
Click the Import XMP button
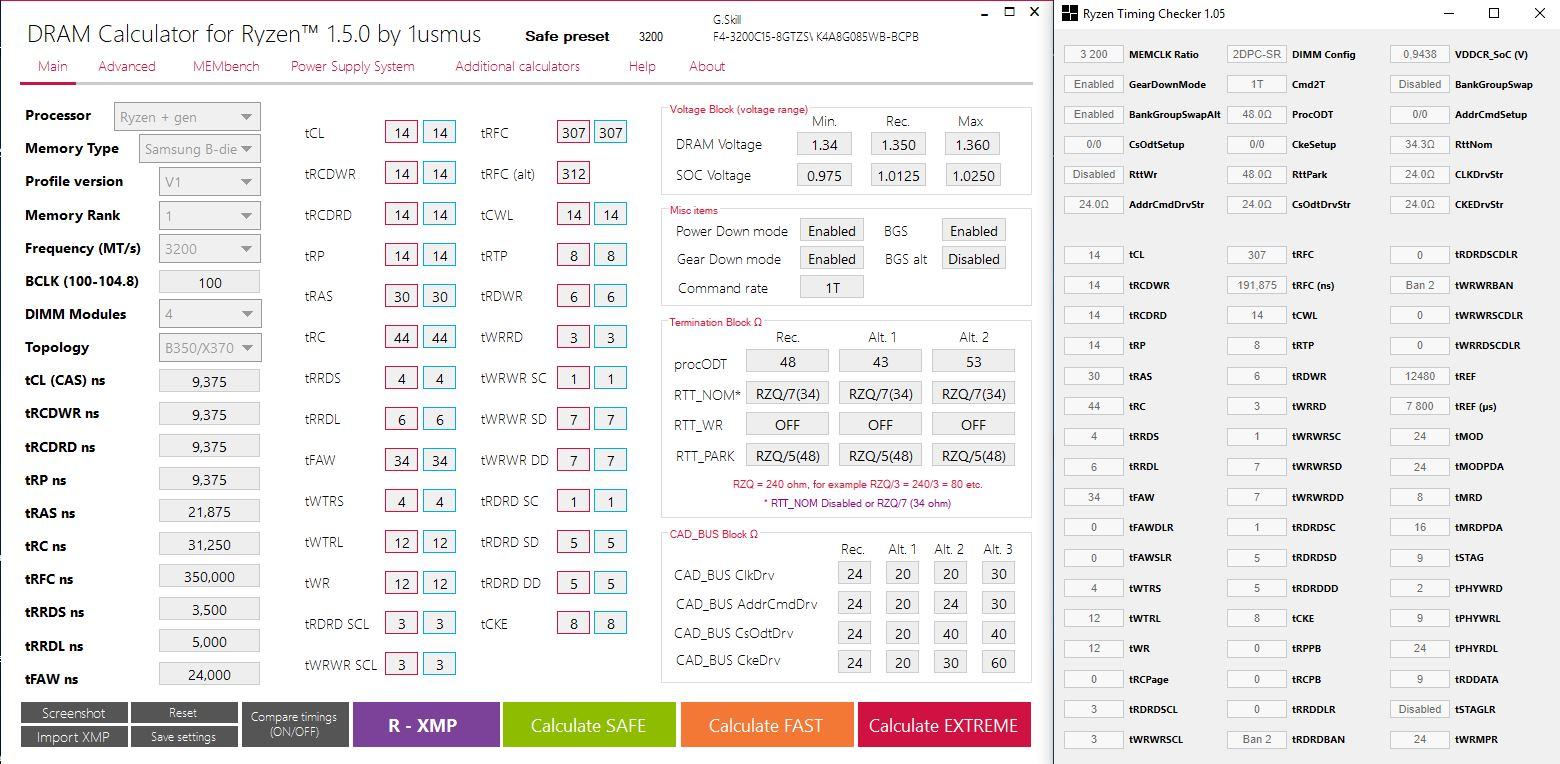(x=74, y=737)
